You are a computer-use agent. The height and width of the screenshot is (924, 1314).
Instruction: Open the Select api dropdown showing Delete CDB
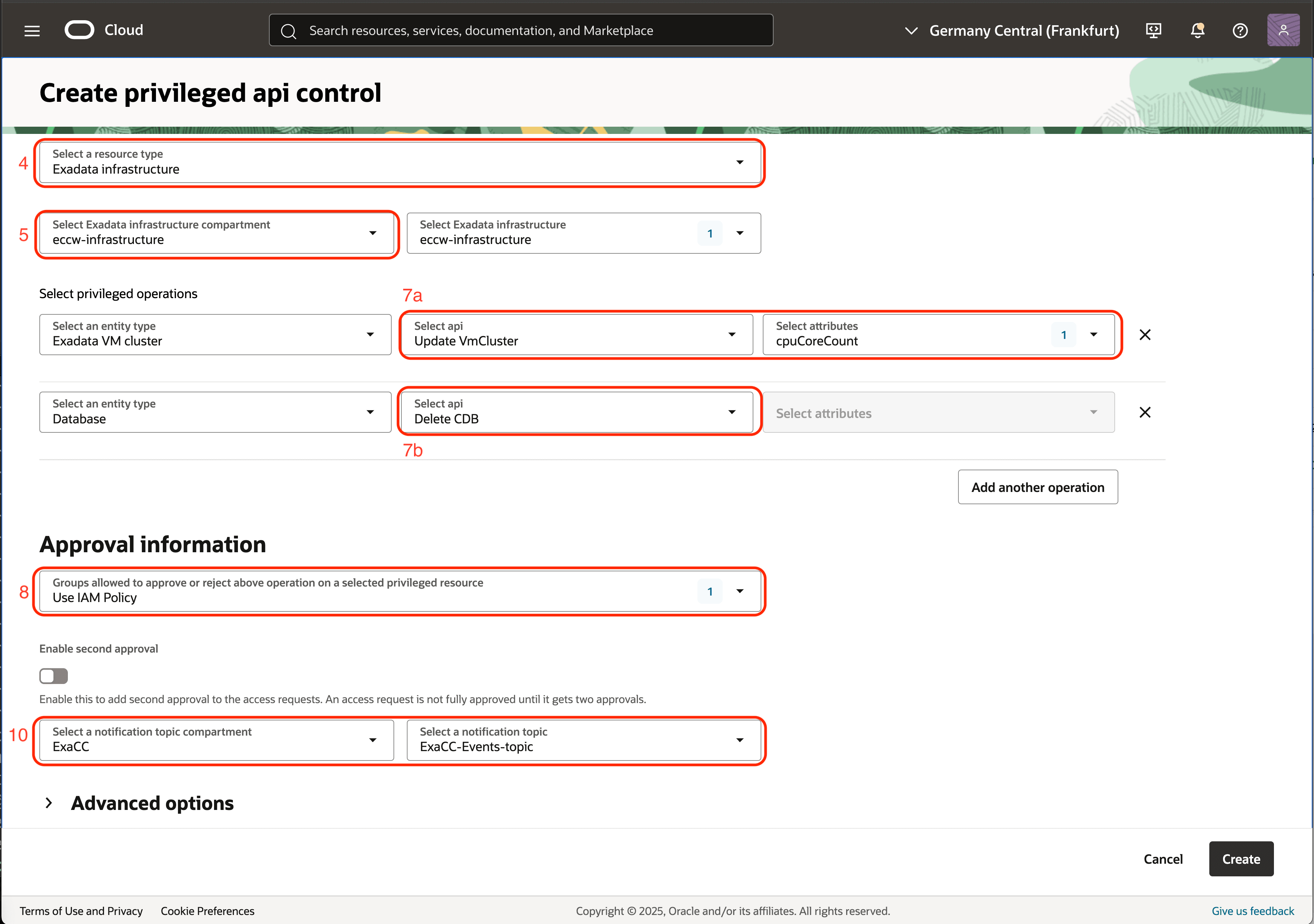point(732,412)
